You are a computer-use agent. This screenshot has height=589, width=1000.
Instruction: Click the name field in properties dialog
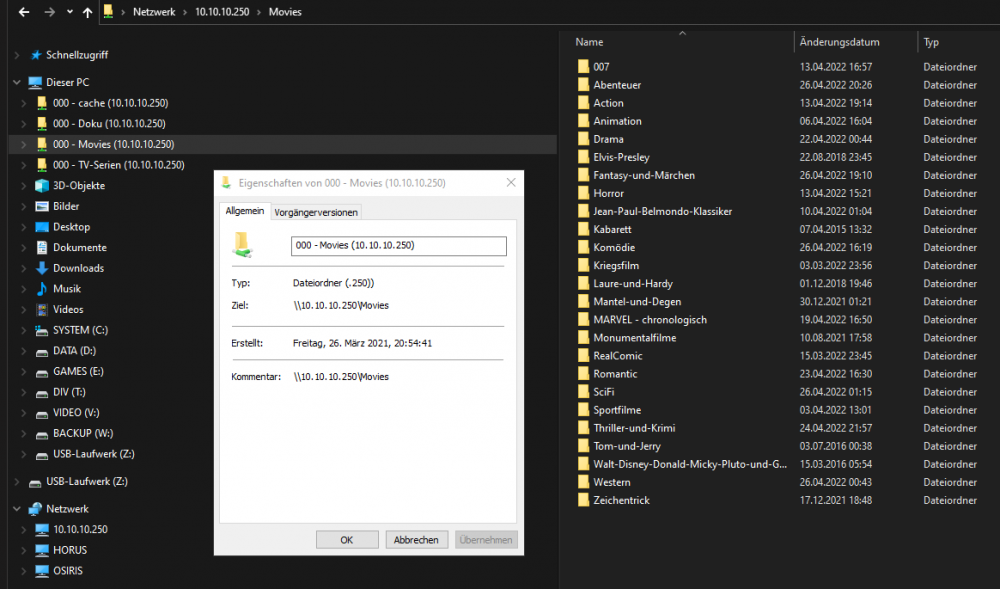[399, 245]
